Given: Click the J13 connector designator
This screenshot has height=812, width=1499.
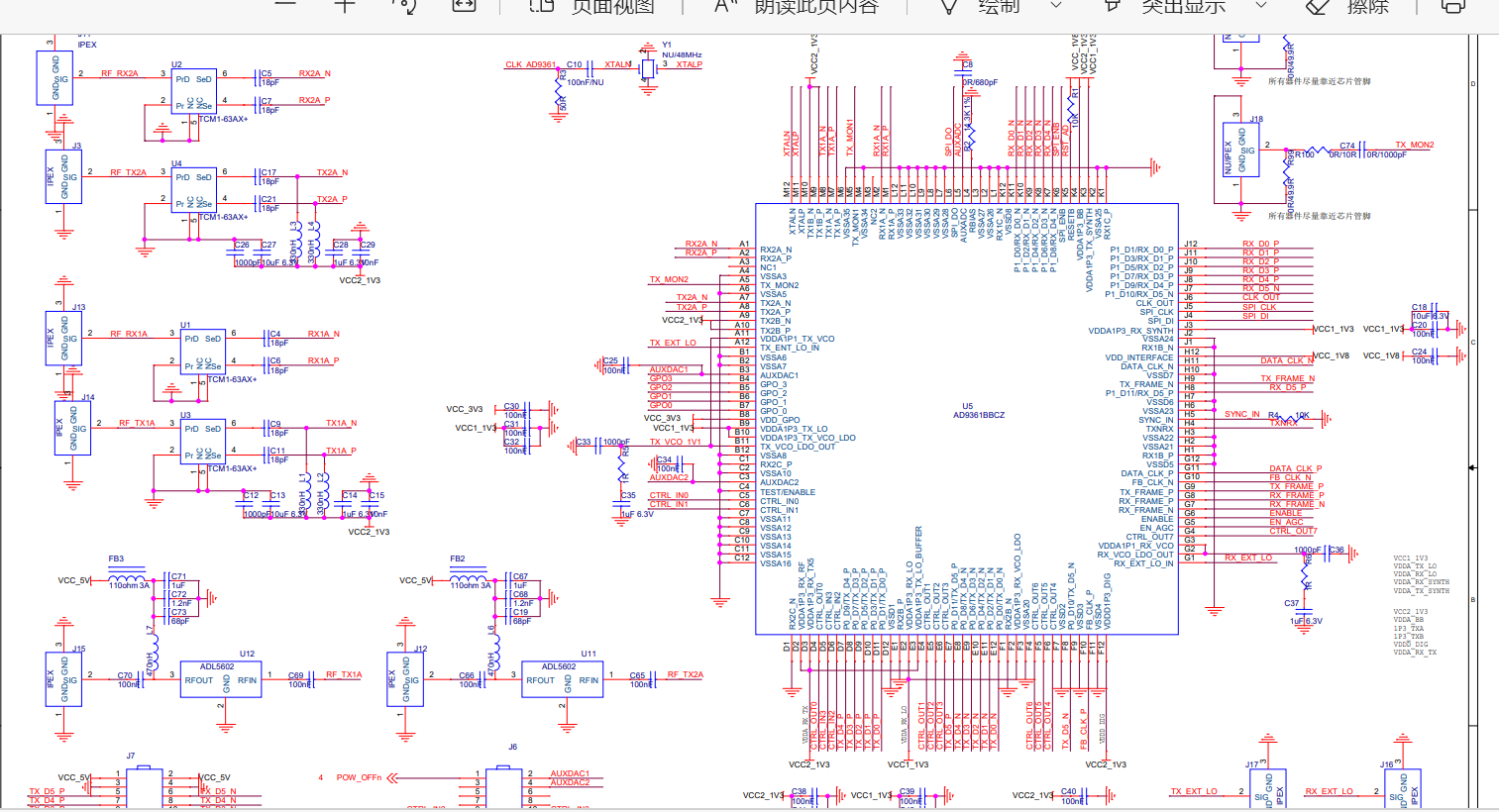Looking at the screenshot, I should (78, 307).
